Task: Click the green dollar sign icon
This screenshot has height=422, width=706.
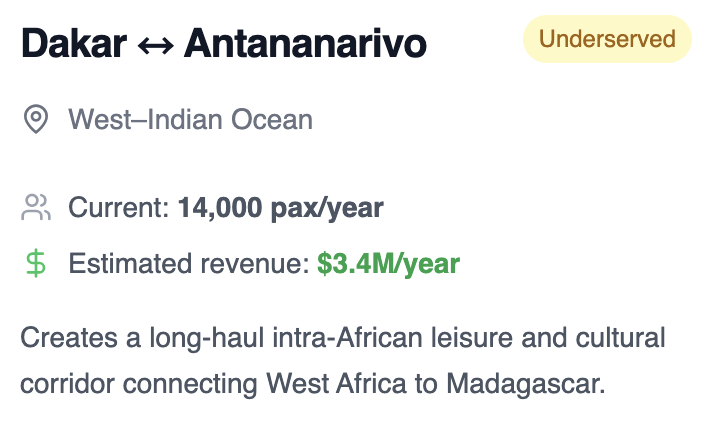Action: (36, 264)
